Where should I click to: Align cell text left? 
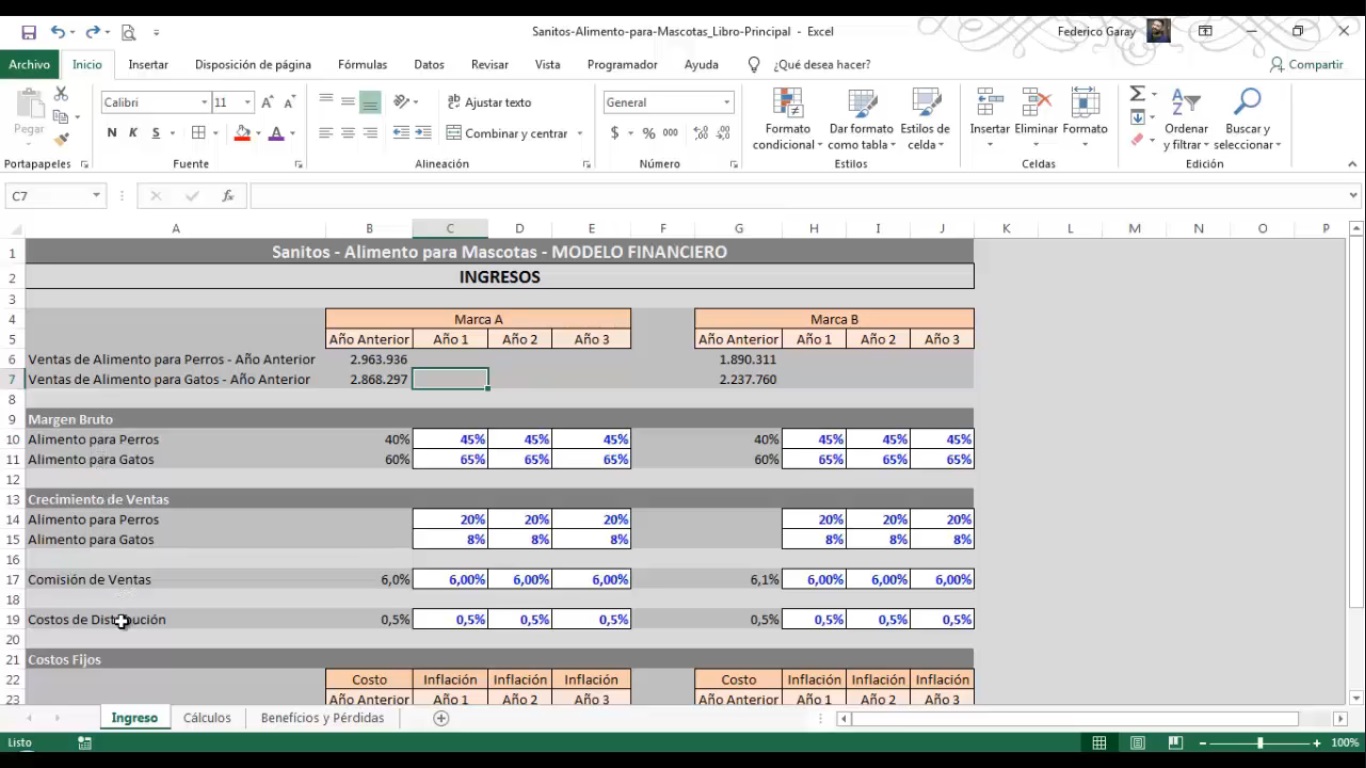pos(326,133)
